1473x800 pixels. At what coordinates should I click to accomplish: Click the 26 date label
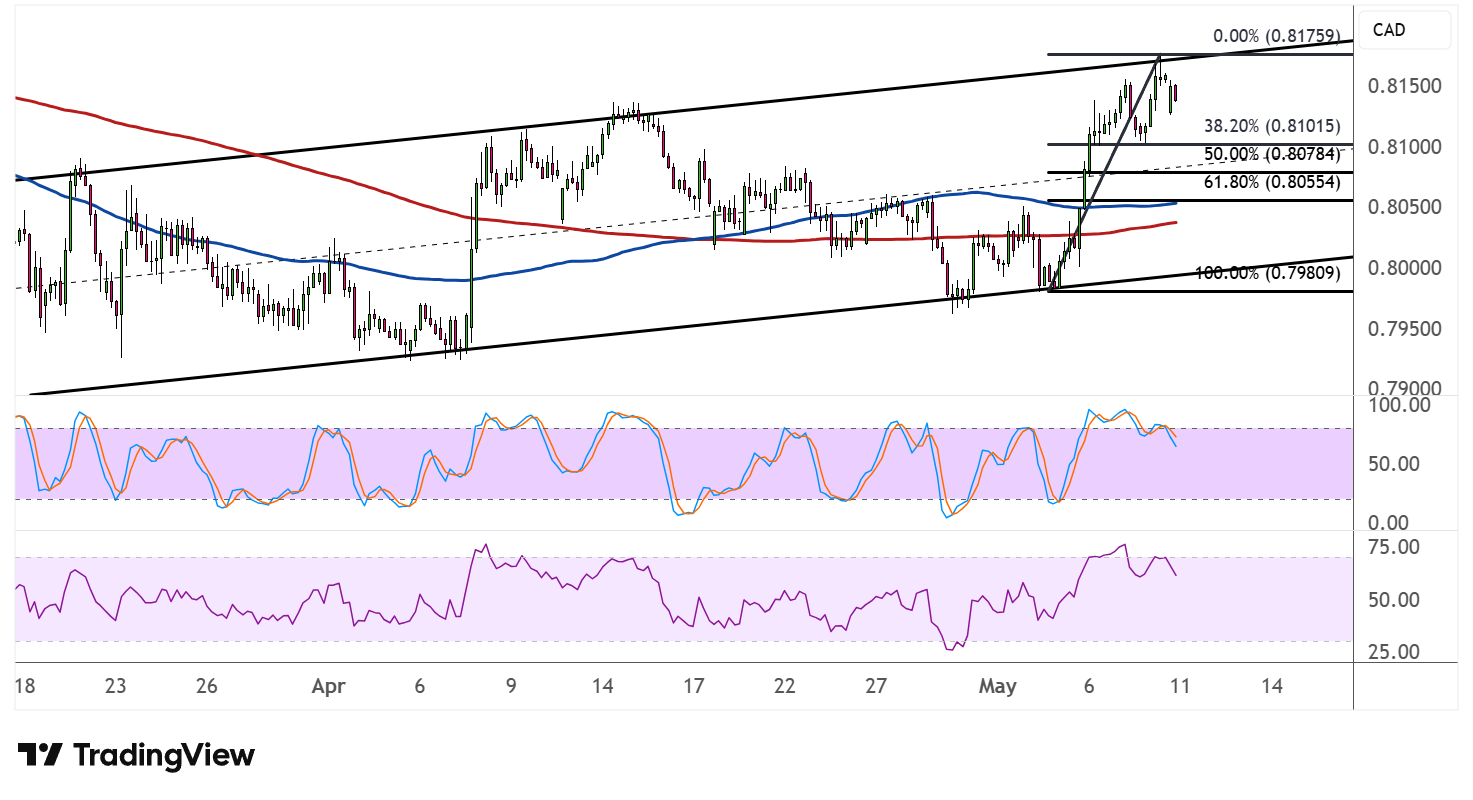207,687
